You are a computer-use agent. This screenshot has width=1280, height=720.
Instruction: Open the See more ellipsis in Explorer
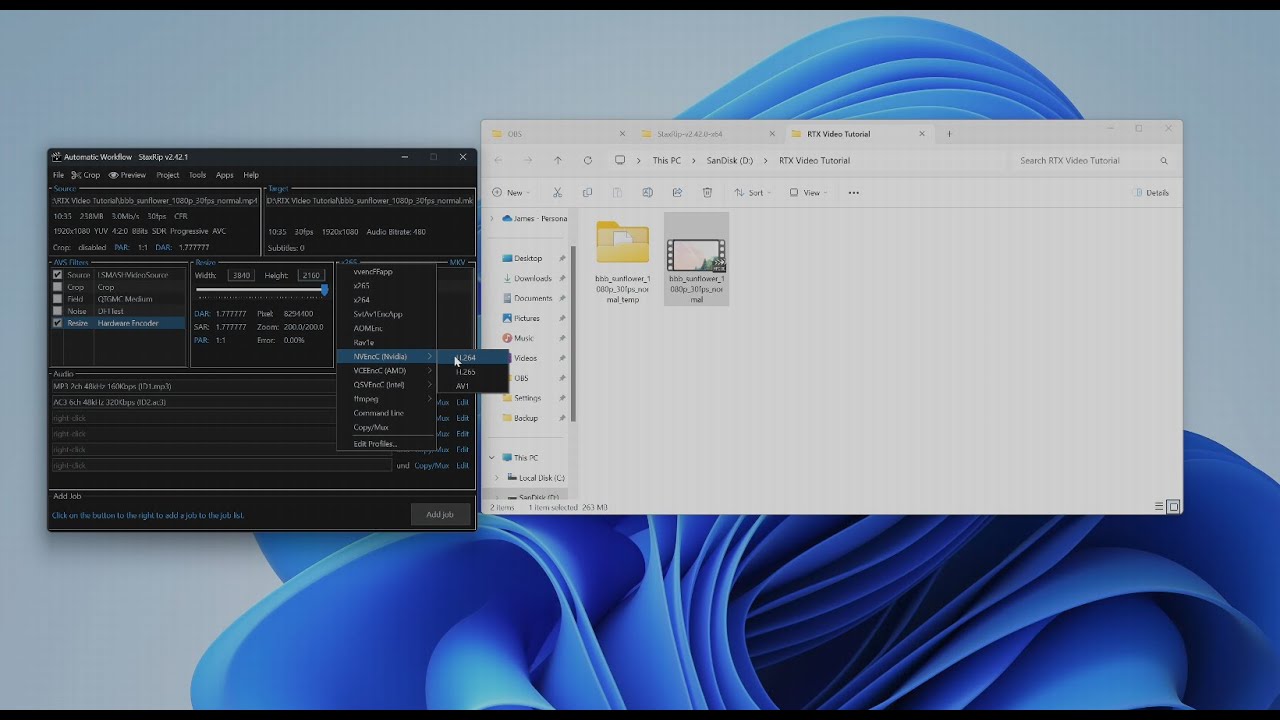pos(853,193)
